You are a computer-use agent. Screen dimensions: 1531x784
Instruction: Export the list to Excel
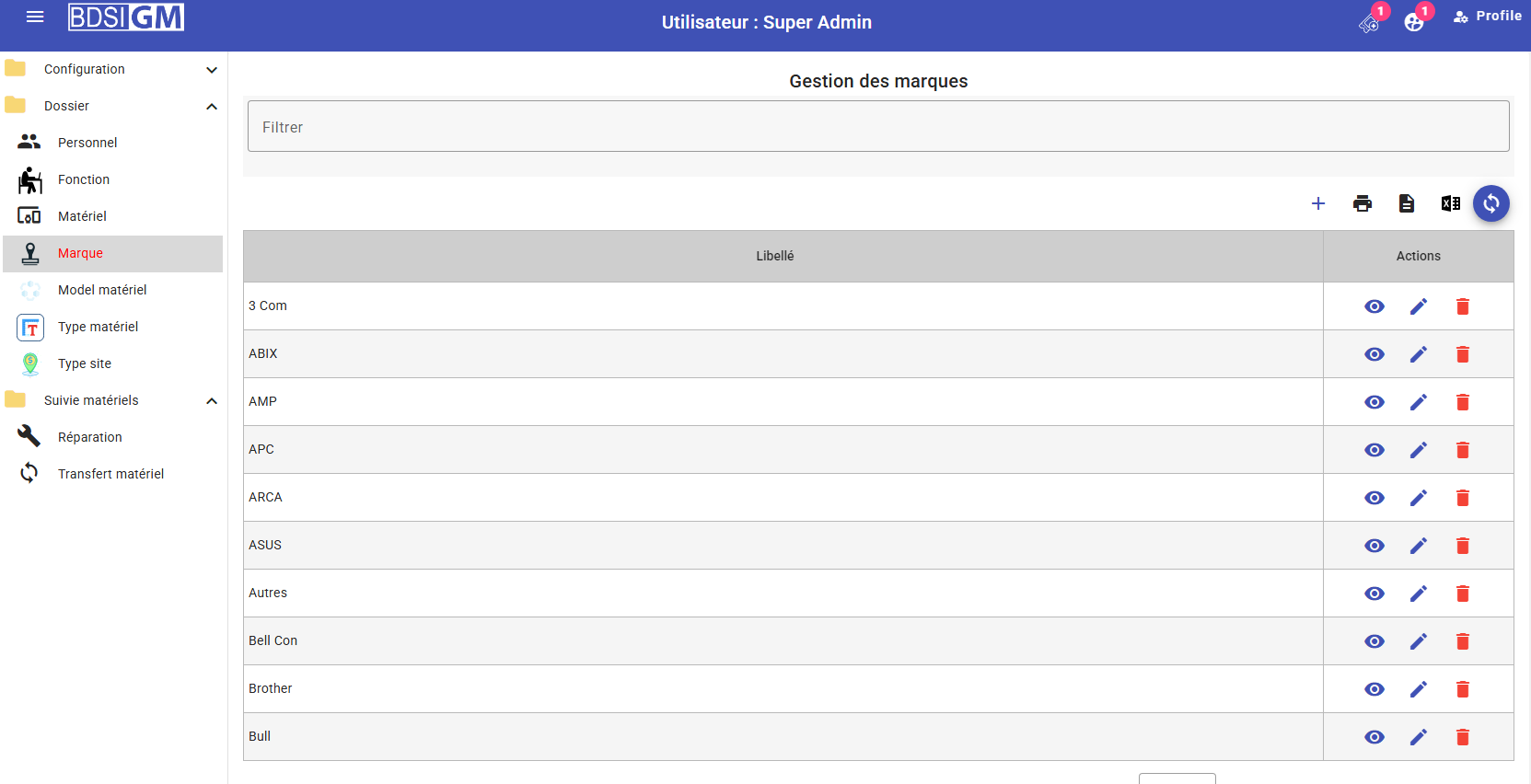(x=1451, y=203)
